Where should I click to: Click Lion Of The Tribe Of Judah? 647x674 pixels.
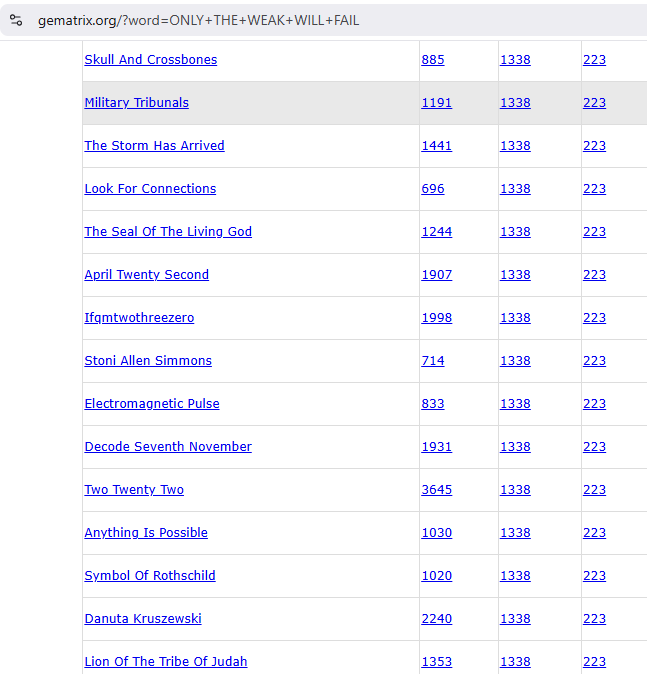(x=166, y=662)
